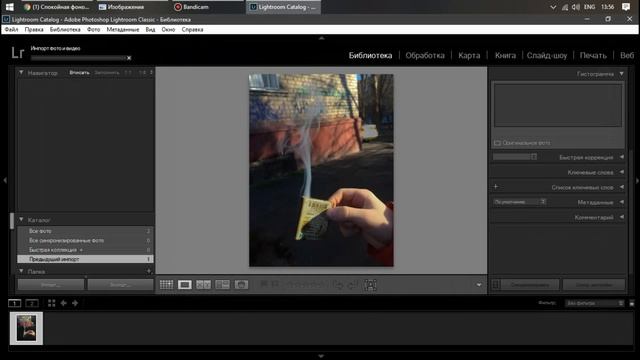Screen dimensions: 640x360
Task: Expand the Метаданные panel
Action: pos(621,202)
